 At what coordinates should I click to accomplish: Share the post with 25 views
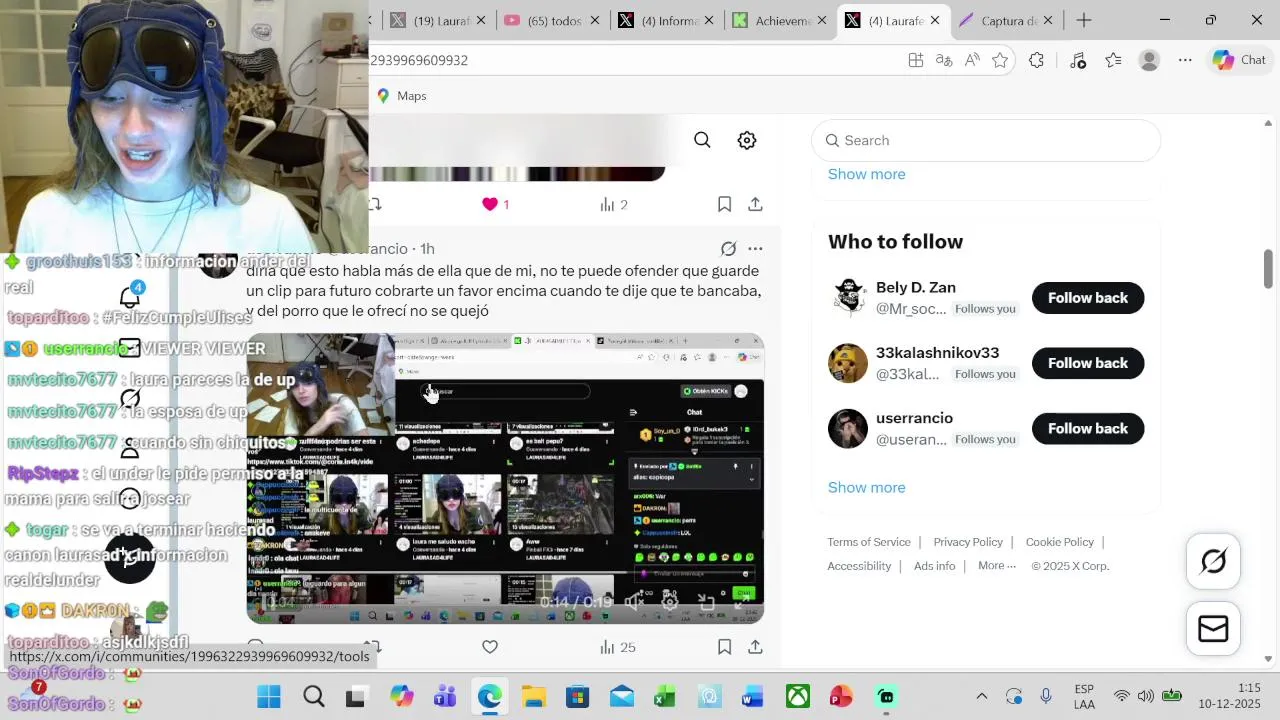(755, 647)
